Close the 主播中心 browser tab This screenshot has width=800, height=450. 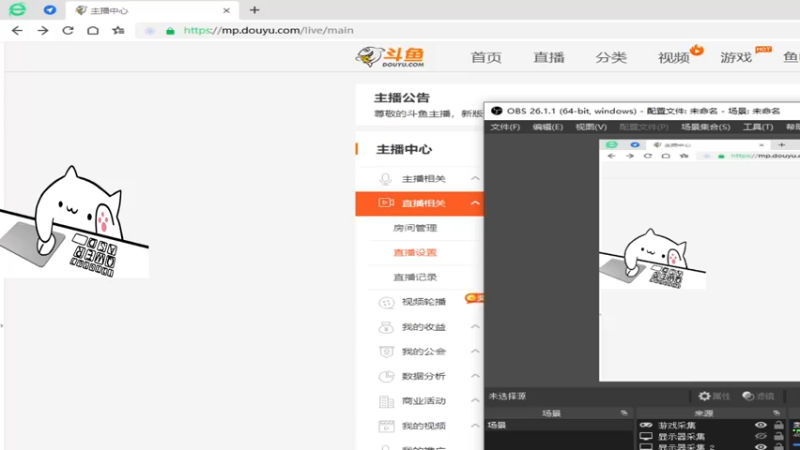[x=227, y=10]
